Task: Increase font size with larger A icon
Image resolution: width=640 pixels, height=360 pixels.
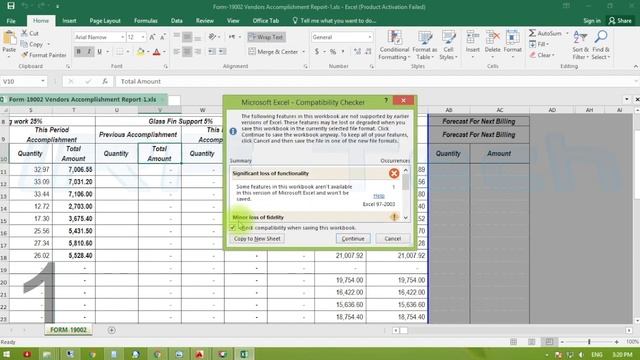Action: click(x=152, y=37)
